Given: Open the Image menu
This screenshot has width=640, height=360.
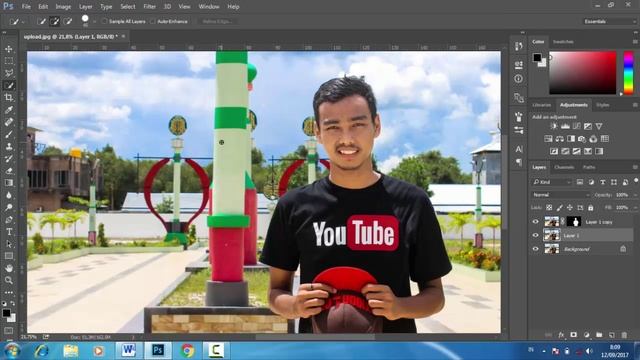Looking at the screenshot, I should click(x=63, y=7).
